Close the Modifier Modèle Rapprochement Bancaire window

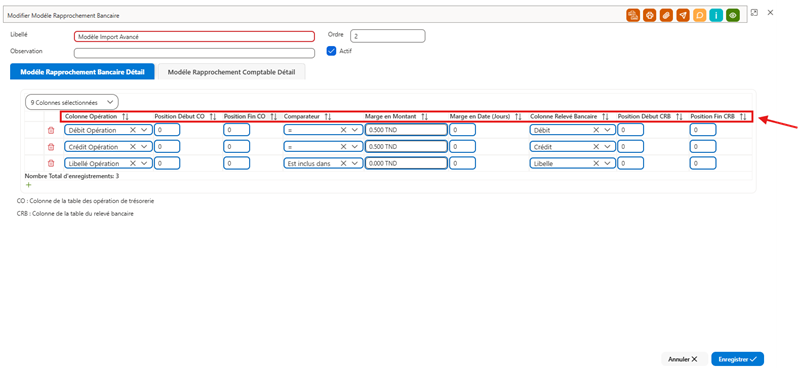(x=771, y=13)
